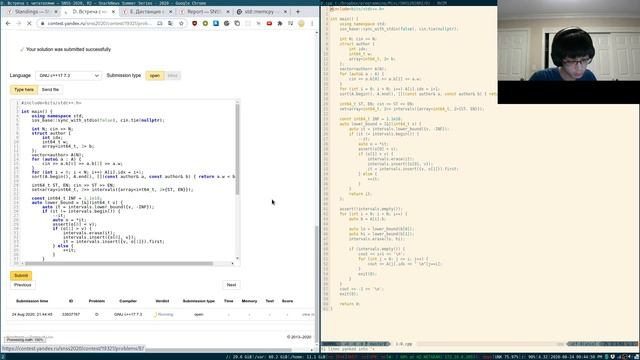
Task: Open the view report link in submission row
Action: [308, 314]
